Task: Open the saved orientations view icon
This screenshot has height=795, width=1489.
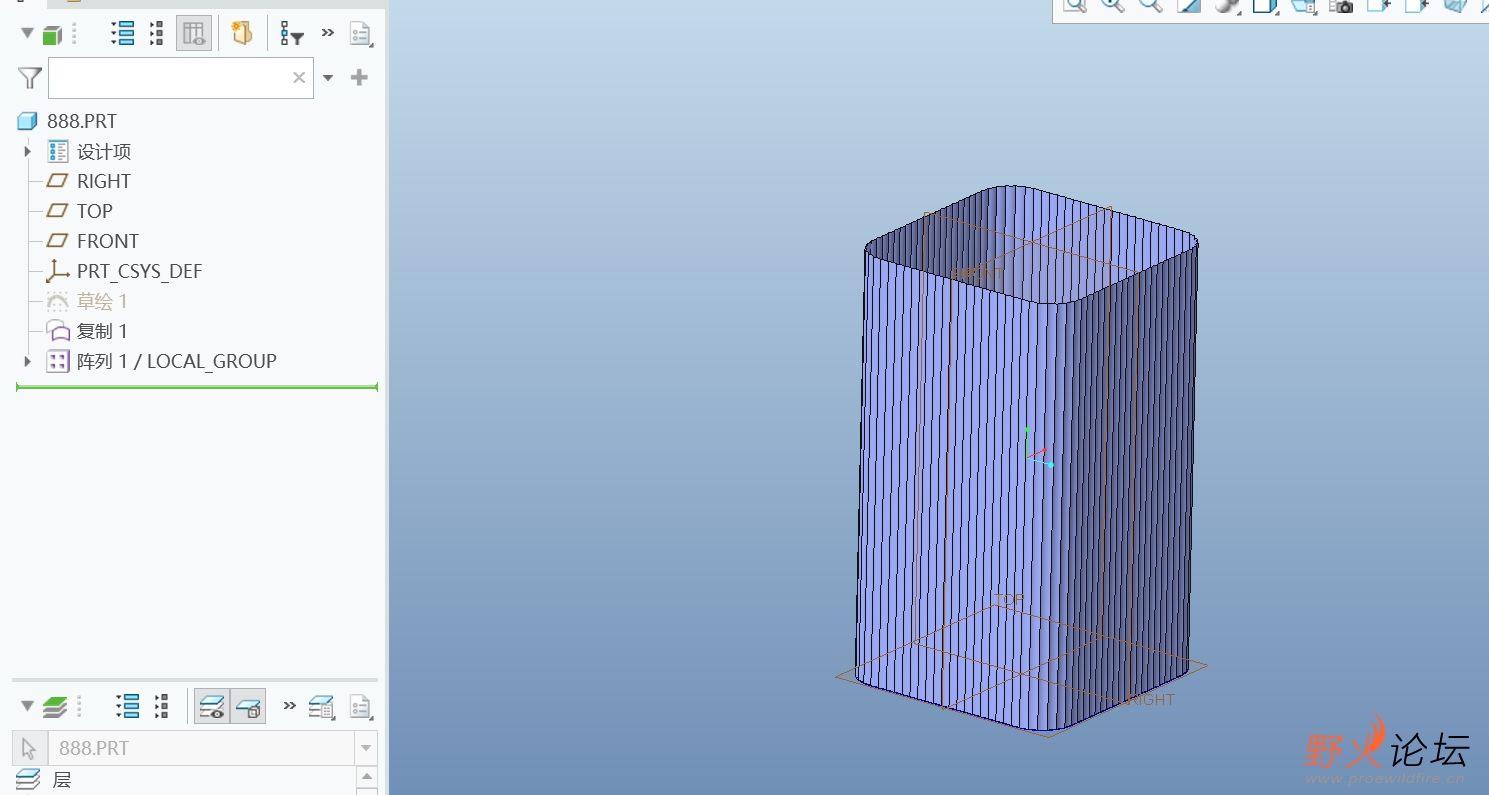Action: (x=1303, y=6)
